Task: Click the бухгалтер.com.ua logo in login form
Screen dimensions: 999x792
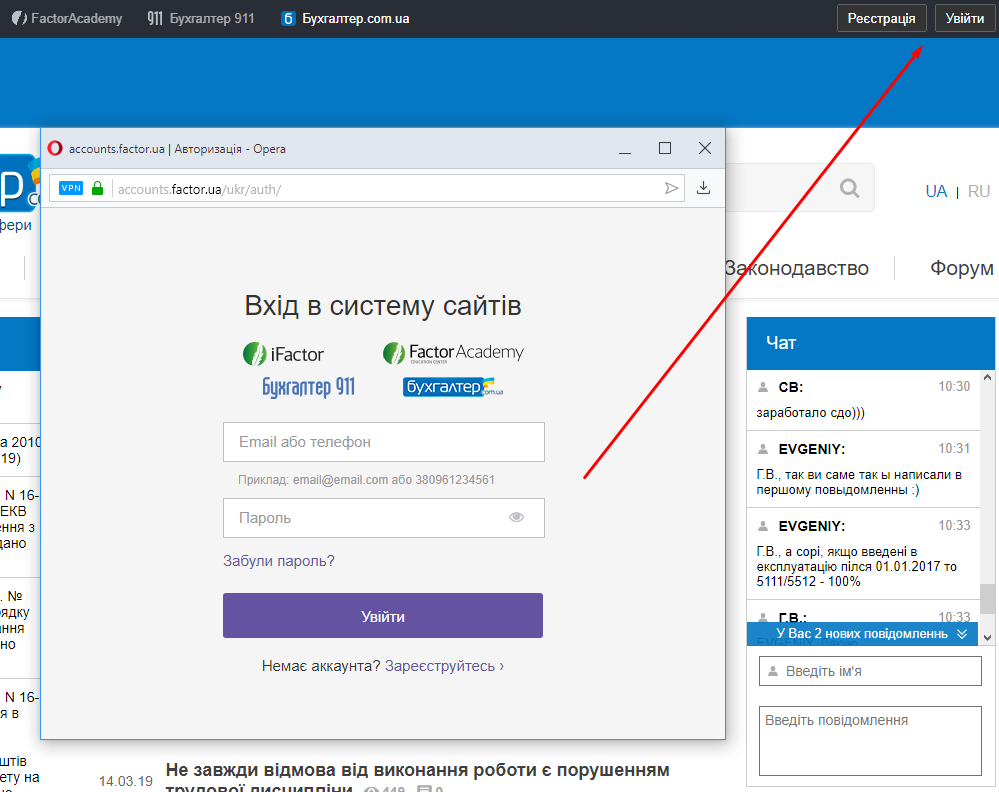Action: 453,387
